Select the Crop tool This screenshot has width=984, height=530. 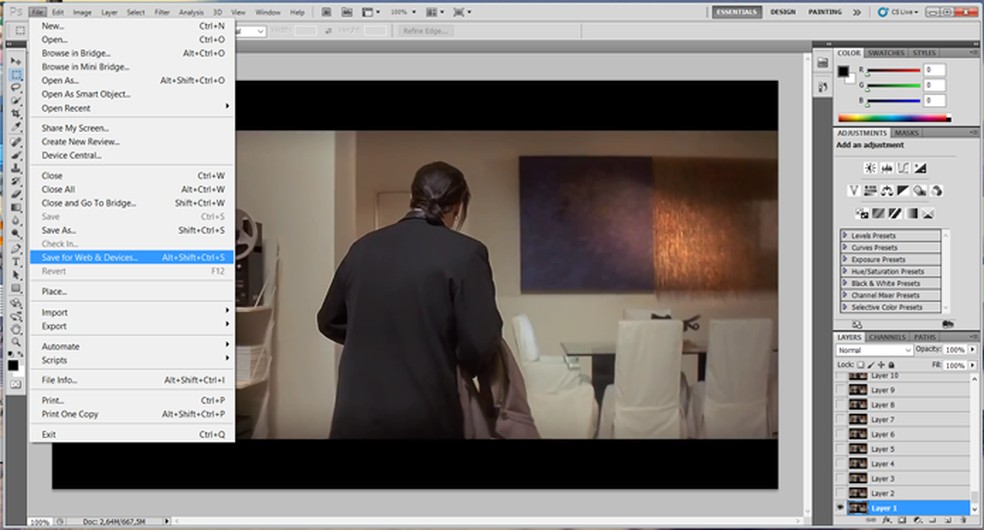point(16,114)
